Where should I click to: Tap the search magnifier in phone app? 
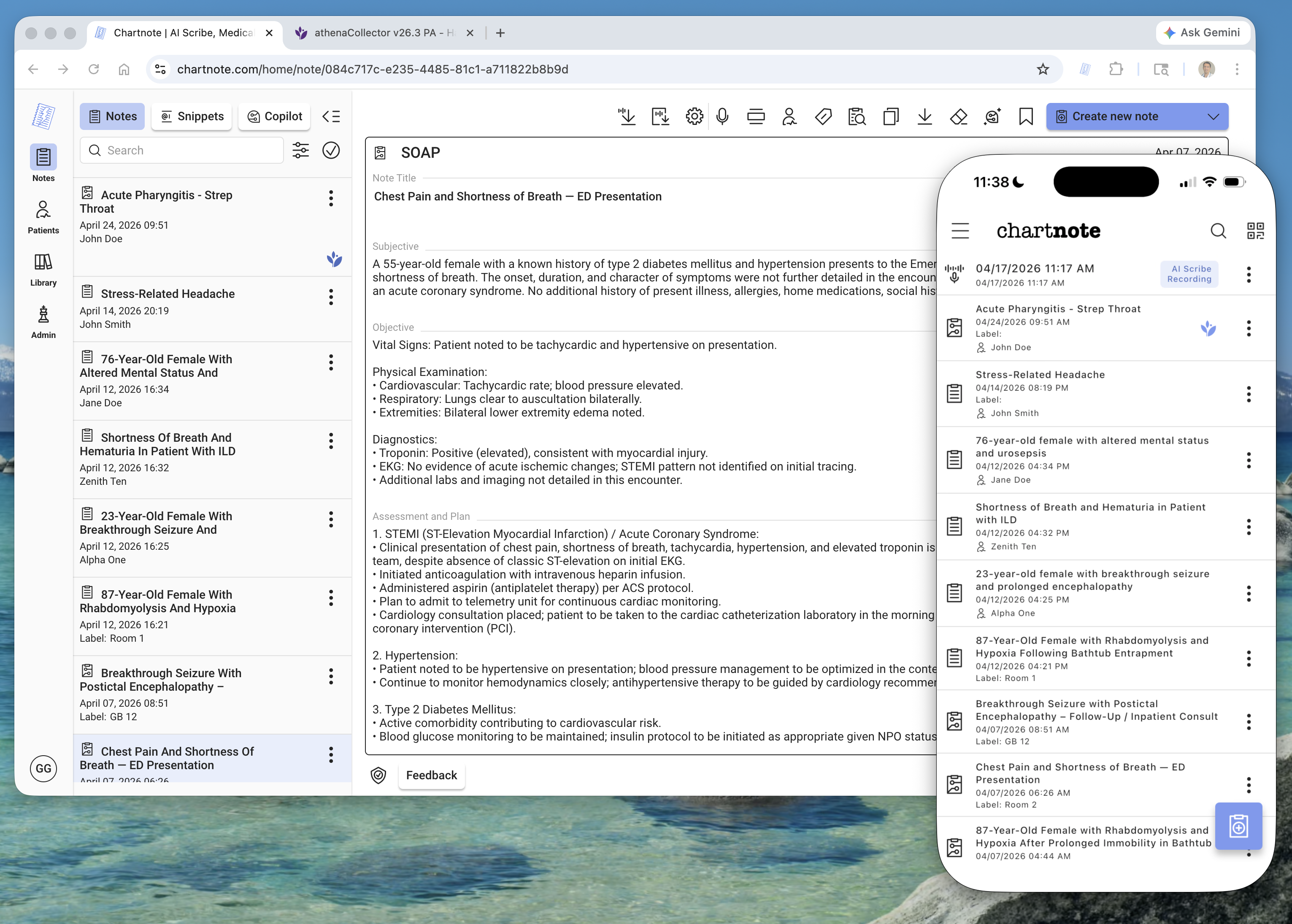[1218, 230]
